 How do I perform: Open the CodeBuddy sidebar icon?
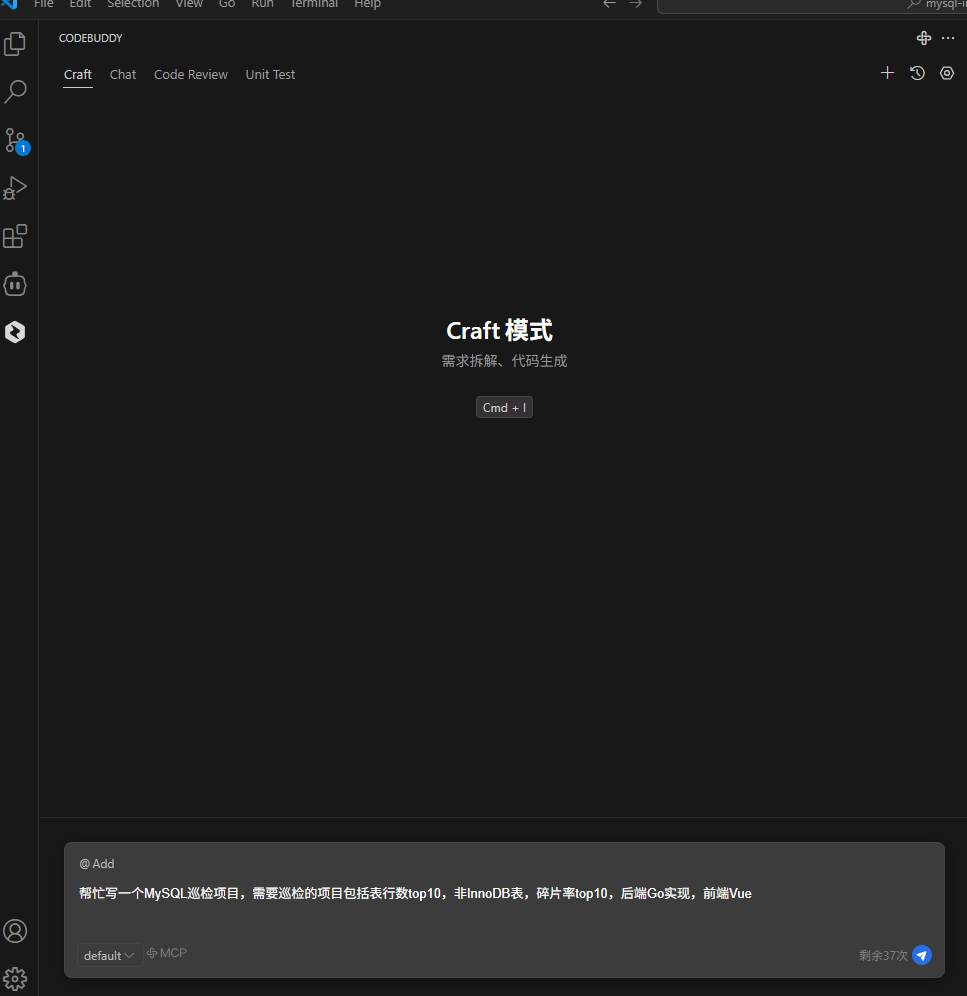[x=15, y=332]
